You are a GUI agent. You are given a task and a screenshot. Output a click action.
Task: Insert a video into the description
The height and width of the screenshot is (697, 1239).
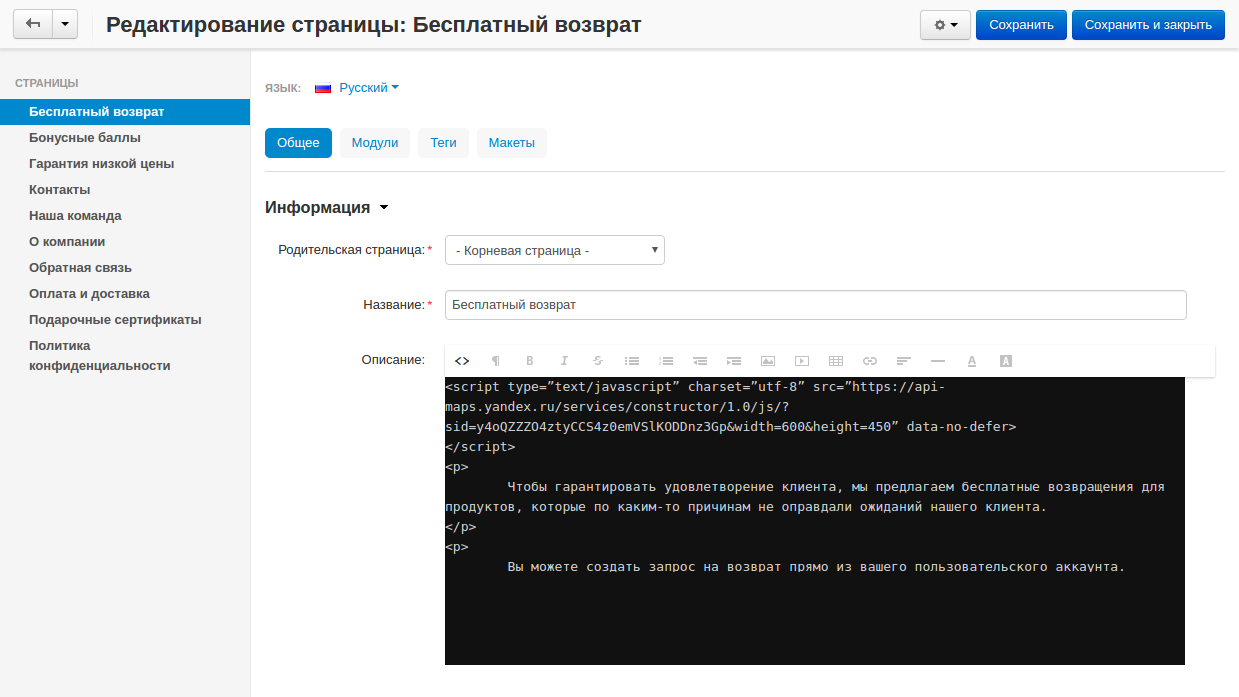pos(801,361)
